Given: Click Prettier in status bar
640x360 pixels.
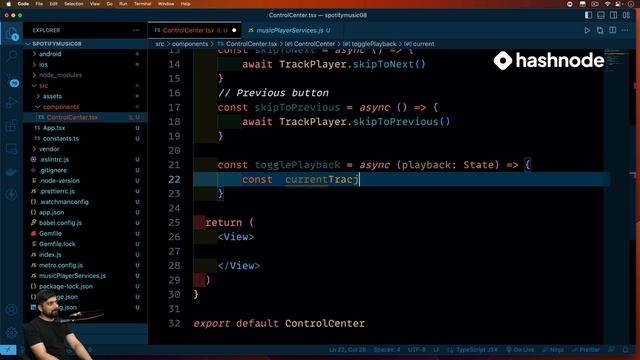Looking at the screenshot, I should tap(587, 350).
